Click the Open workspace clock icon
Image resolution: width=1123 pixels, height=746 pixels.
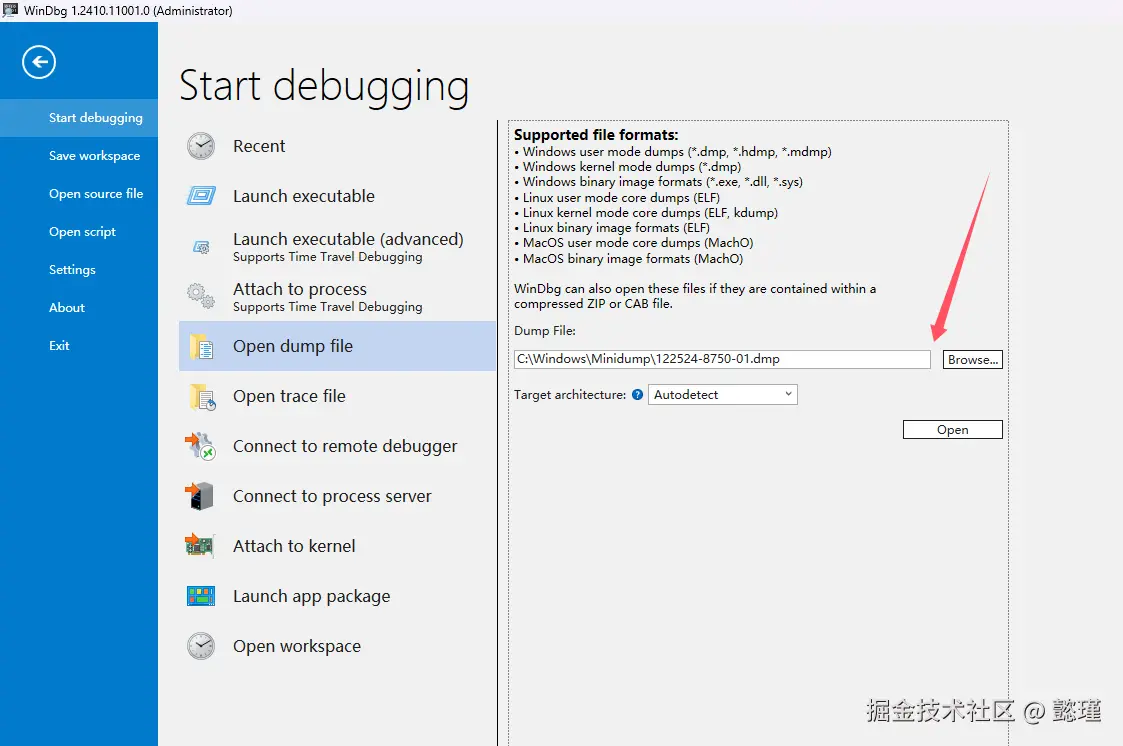point(201,646)
